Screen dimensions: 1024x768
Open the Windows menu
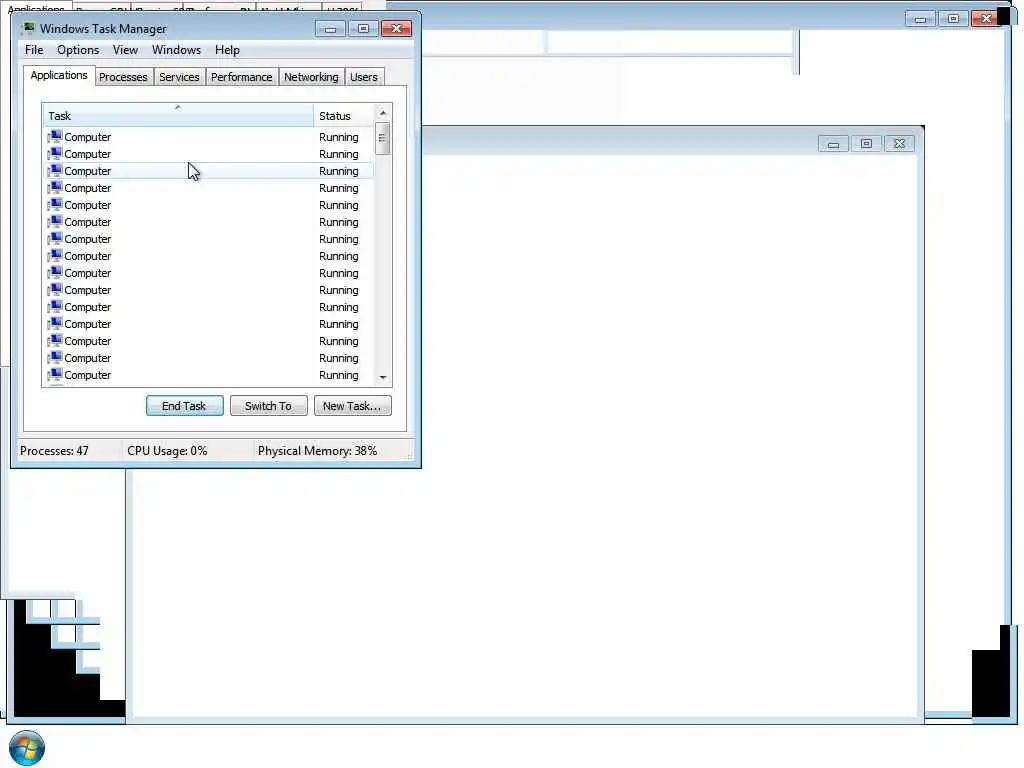click(x=176, y=50)
